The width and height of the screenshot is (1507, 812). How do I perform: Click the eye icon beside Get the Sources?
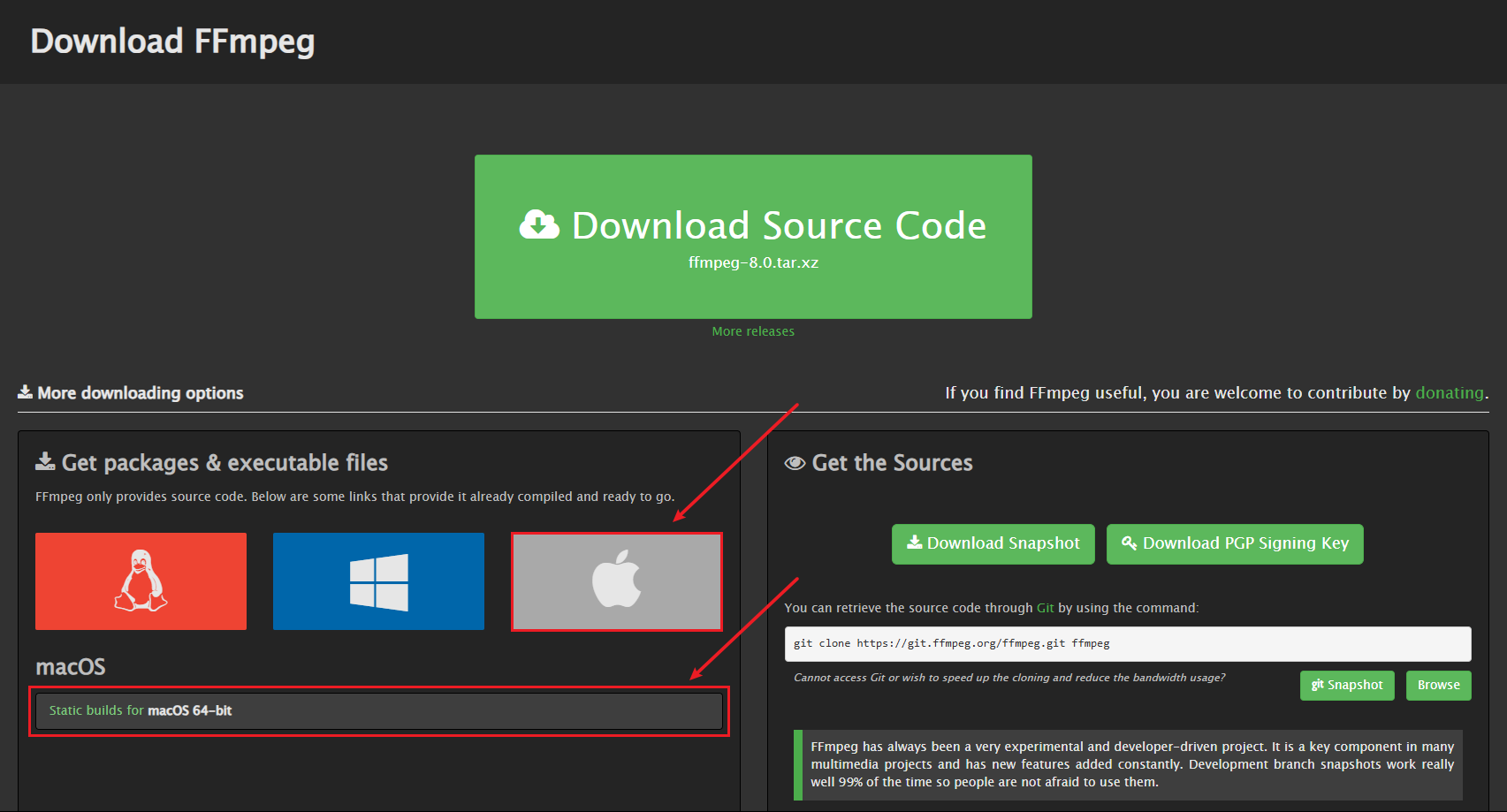(x=795, y=463)
